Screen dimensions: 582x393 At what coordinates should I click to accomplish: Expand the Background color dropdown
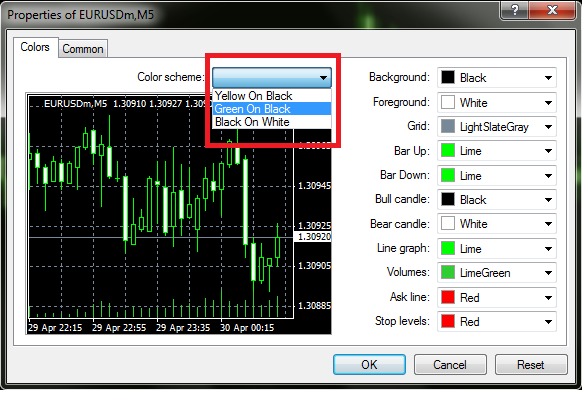tap(497, 78)
